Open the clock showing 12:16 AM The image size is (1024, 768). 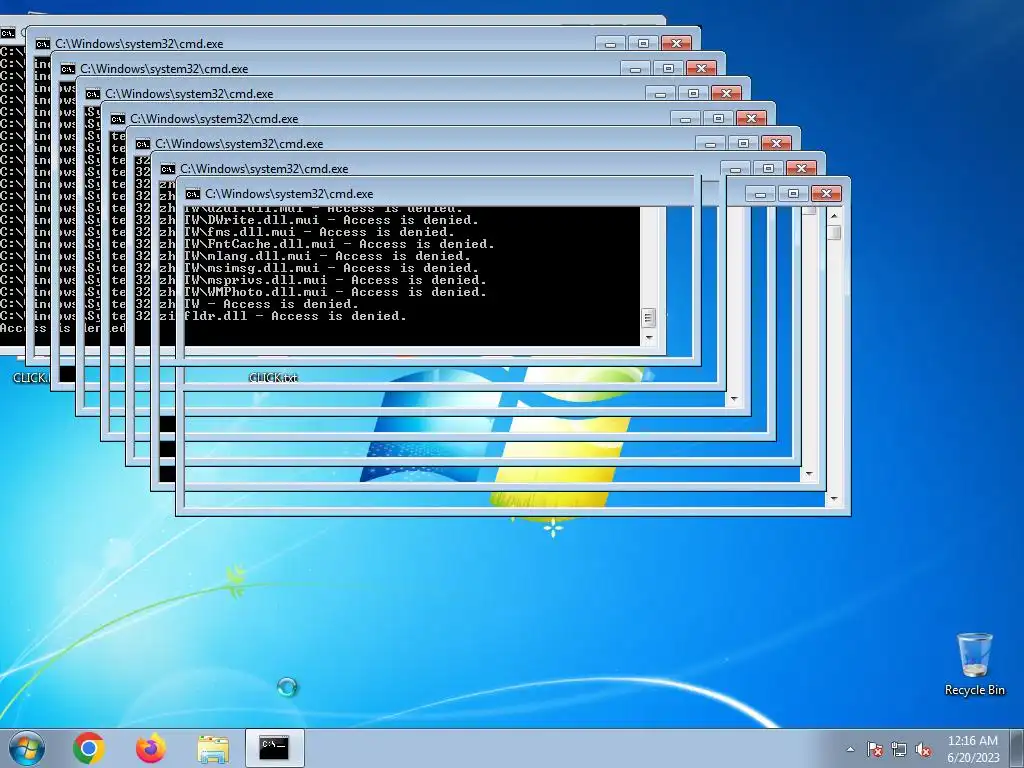[x=972, y=748]
